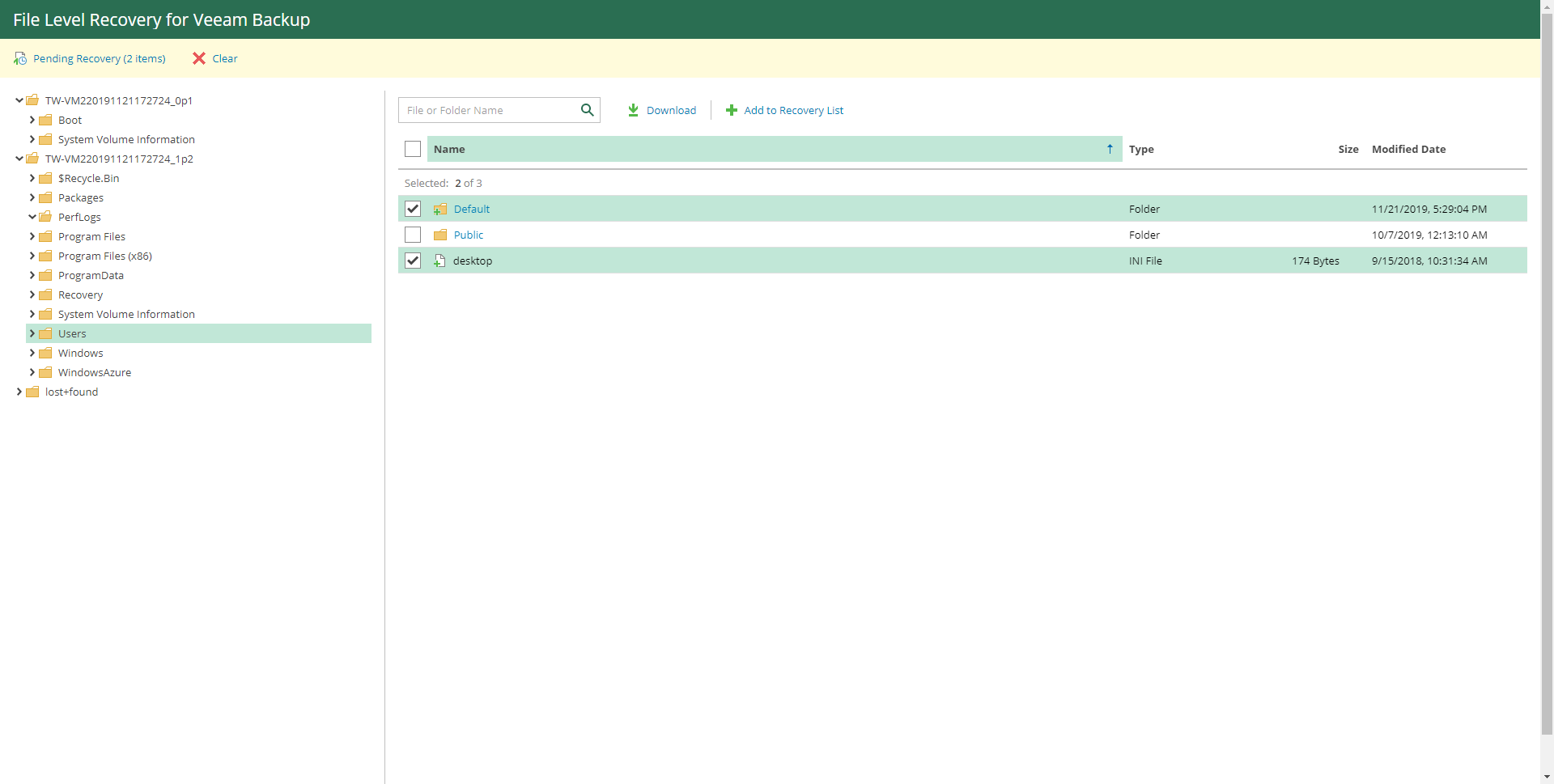Click the Public folder icon in list
Viewport: 1554px width, 784px height.
(440, 235)
